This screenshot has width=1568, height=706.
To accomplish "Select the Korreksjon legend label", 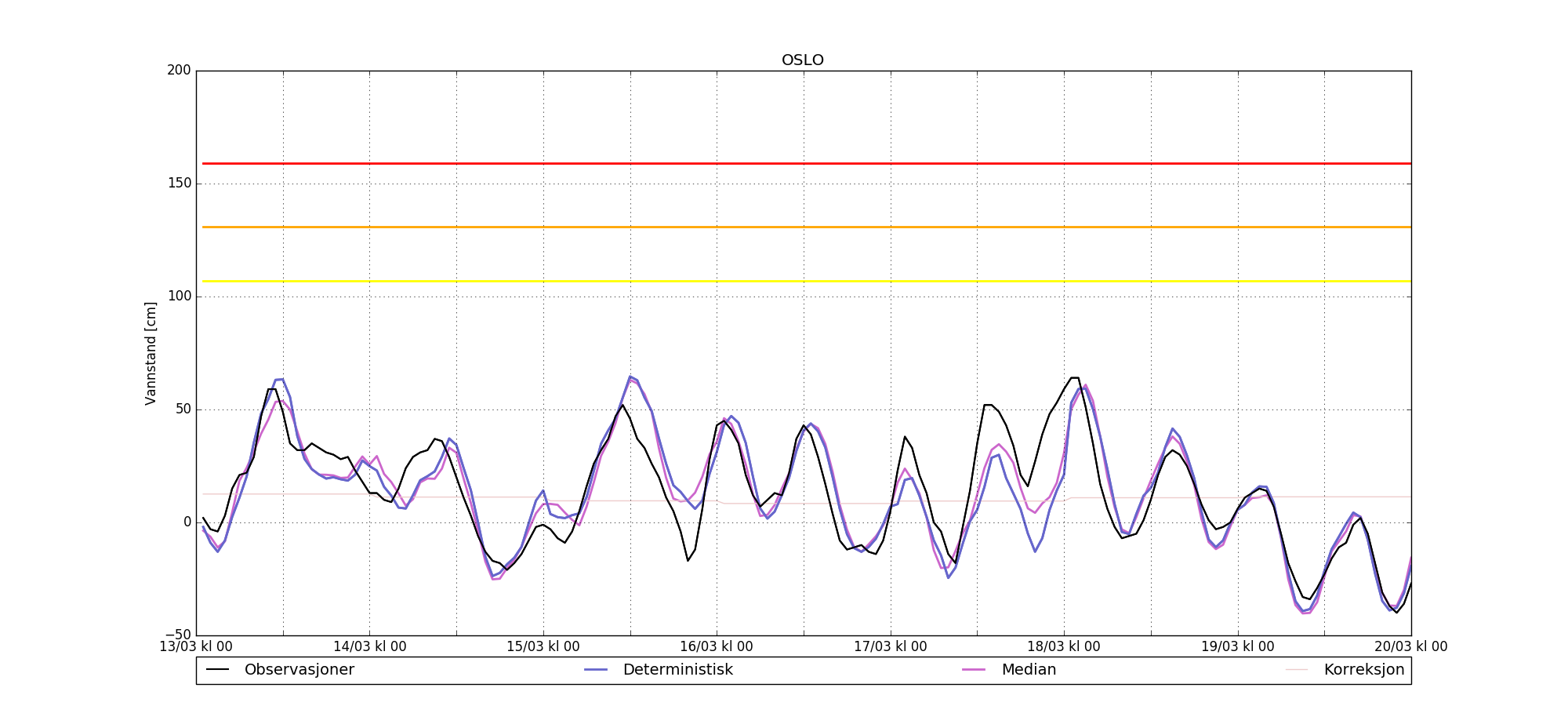I will pos(1363,670).
